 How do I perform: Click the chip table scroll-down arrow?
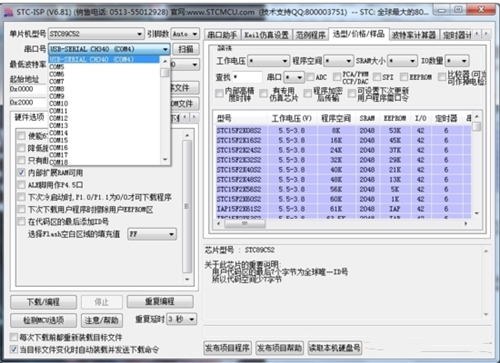pos(477,213)
